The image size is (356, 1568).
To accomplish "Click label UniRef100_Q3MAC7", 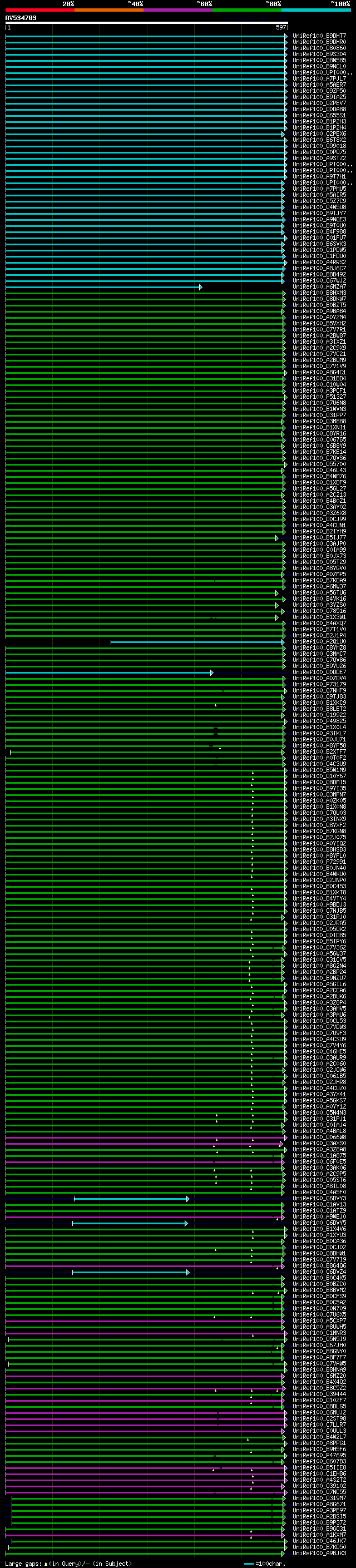I will [319, 654].
